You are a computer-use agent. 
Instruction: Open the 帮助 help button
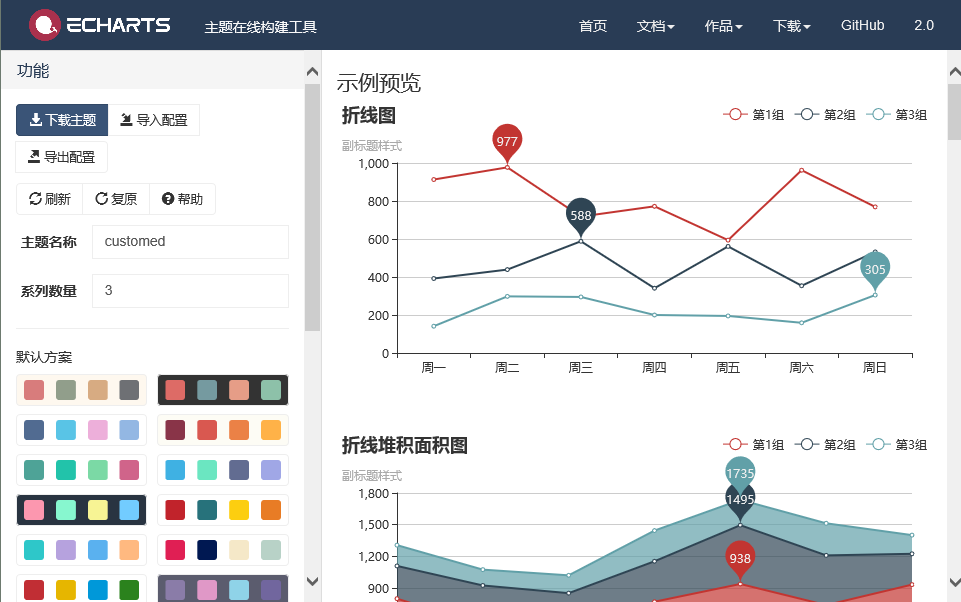[x=182, y=199]
